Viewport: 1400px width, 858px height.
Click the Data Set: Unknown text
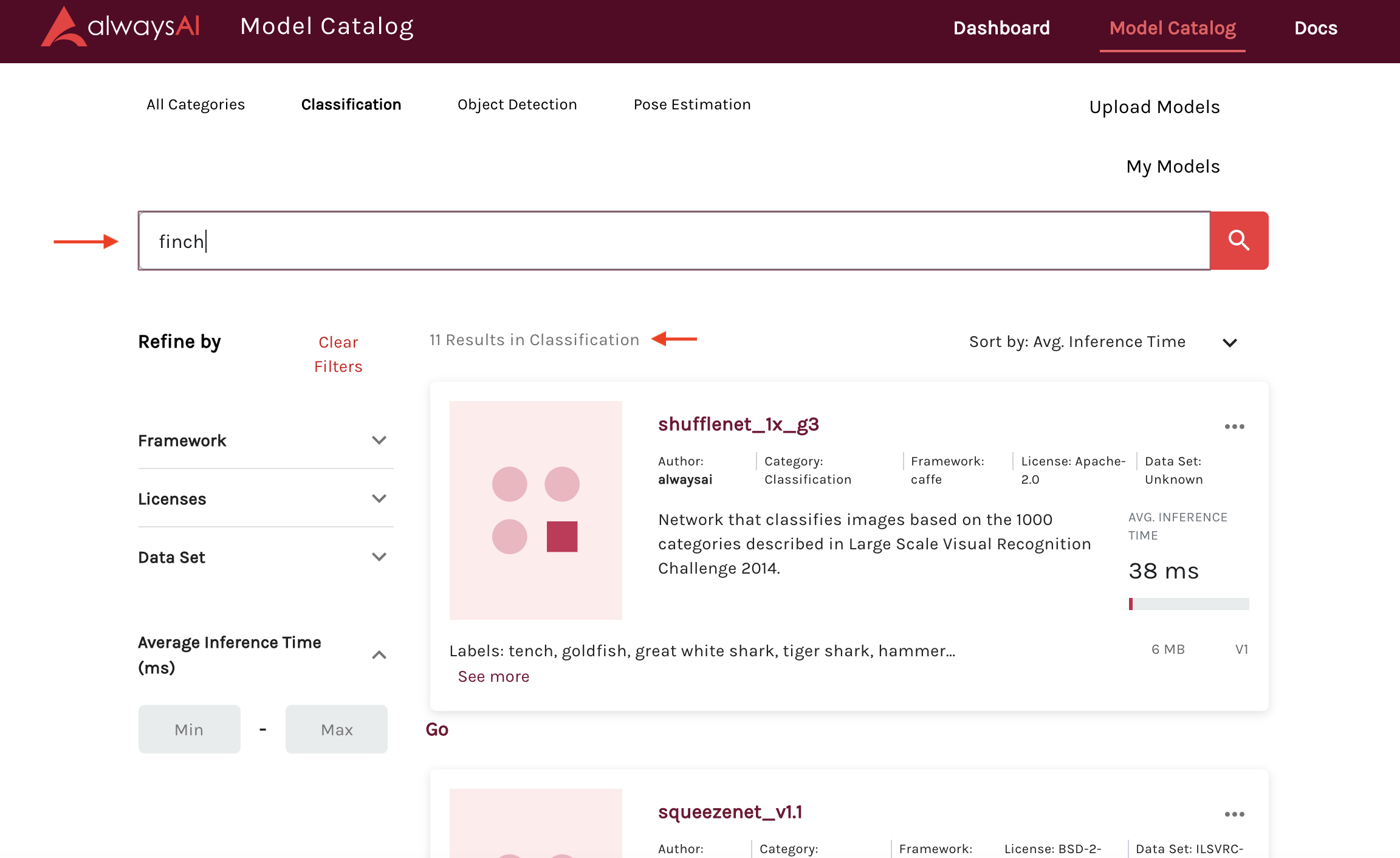coord(1173,470)
